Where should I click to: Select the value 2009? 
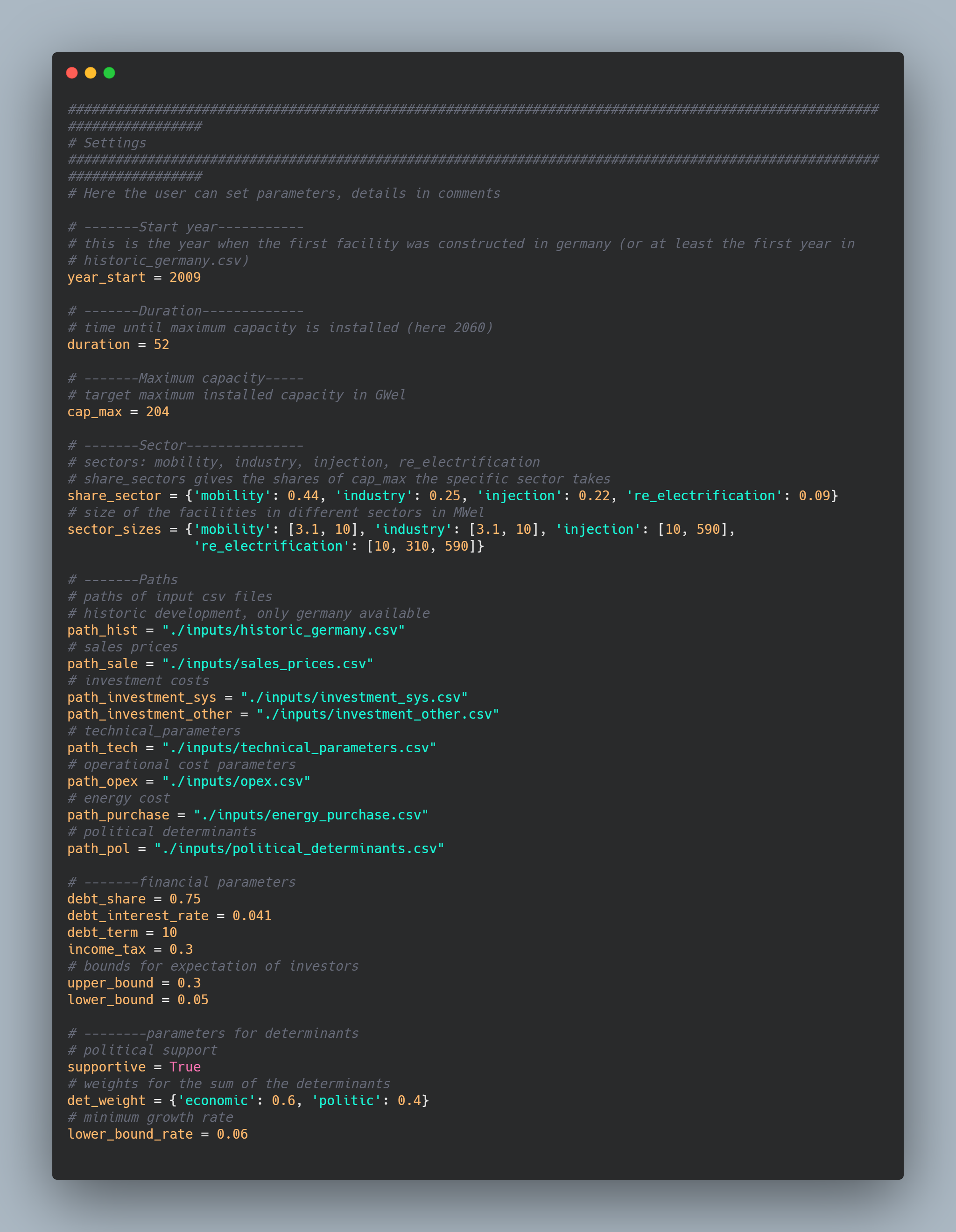[185, 278]
